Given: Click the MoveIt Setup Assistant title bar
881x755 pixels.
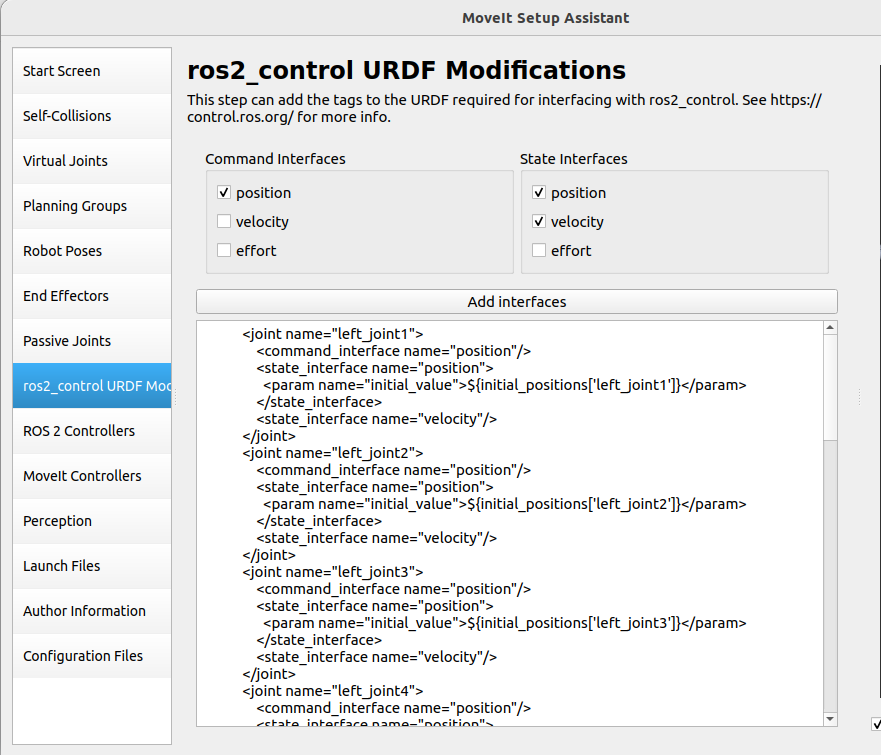Looking at the screenshot, I should (546, 18).
